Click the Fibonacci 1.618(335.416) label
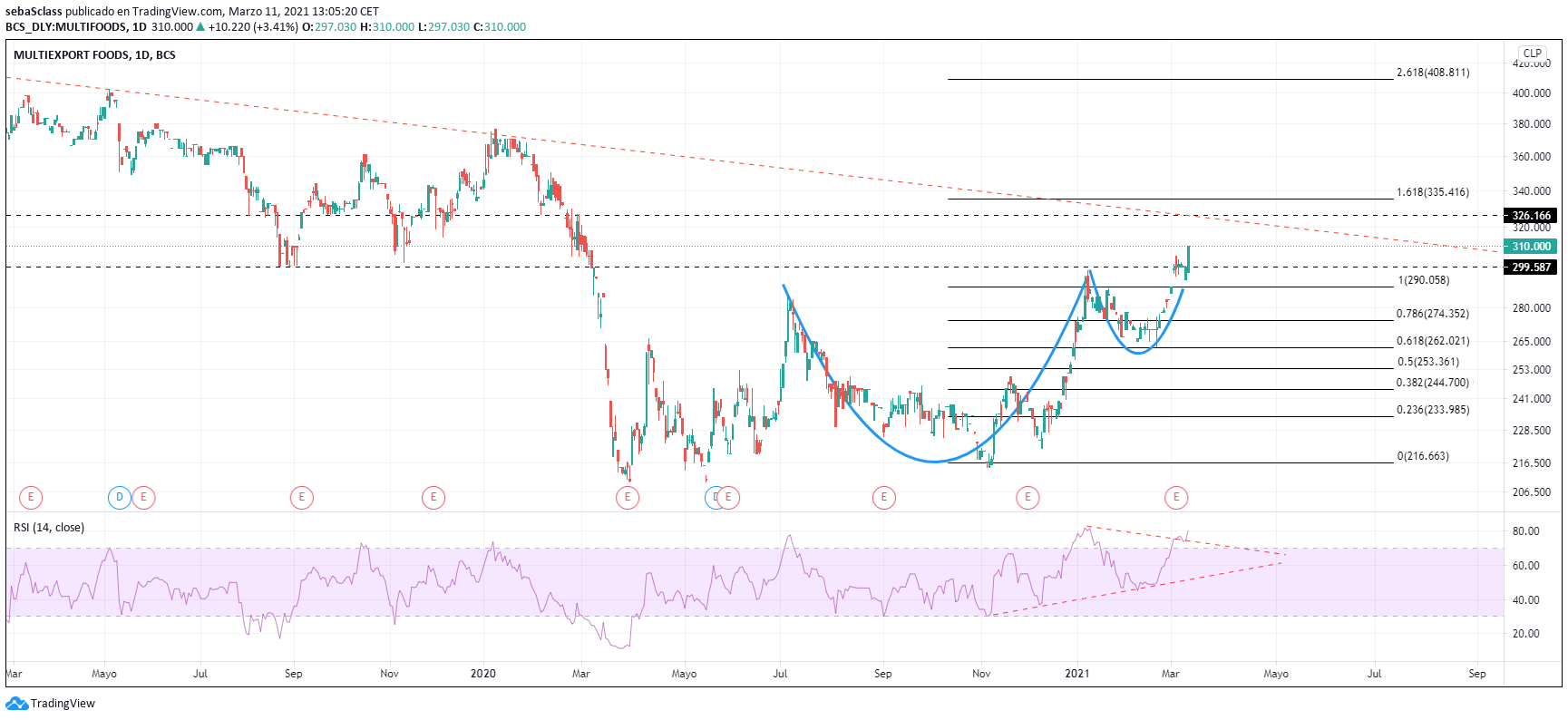This screenshot has height=720, width=1568. point(1433,192)
